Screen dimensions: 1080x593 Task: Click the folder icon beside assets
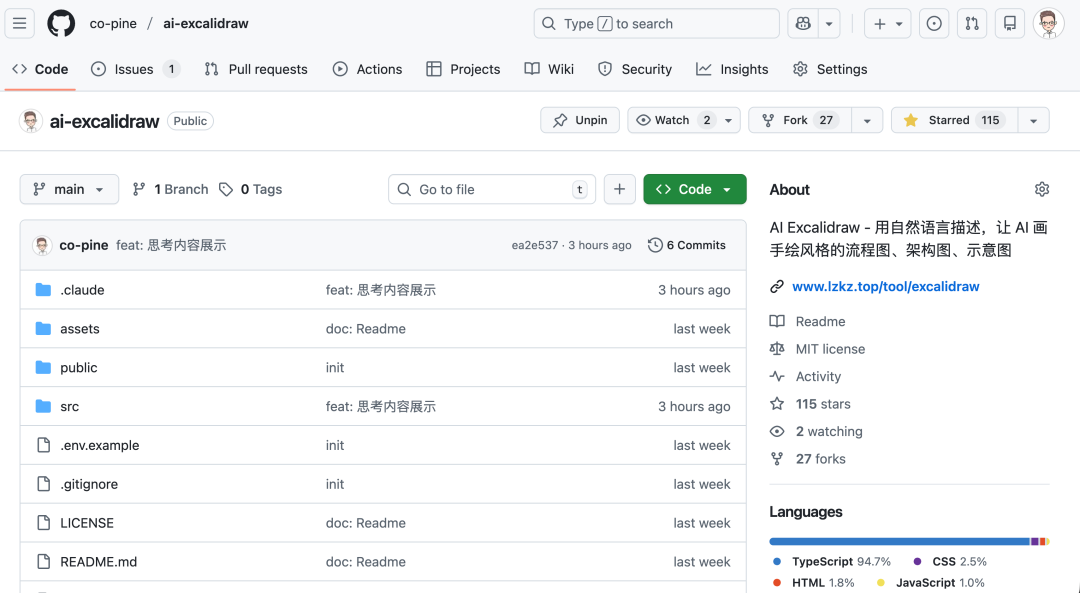(43, 329)
